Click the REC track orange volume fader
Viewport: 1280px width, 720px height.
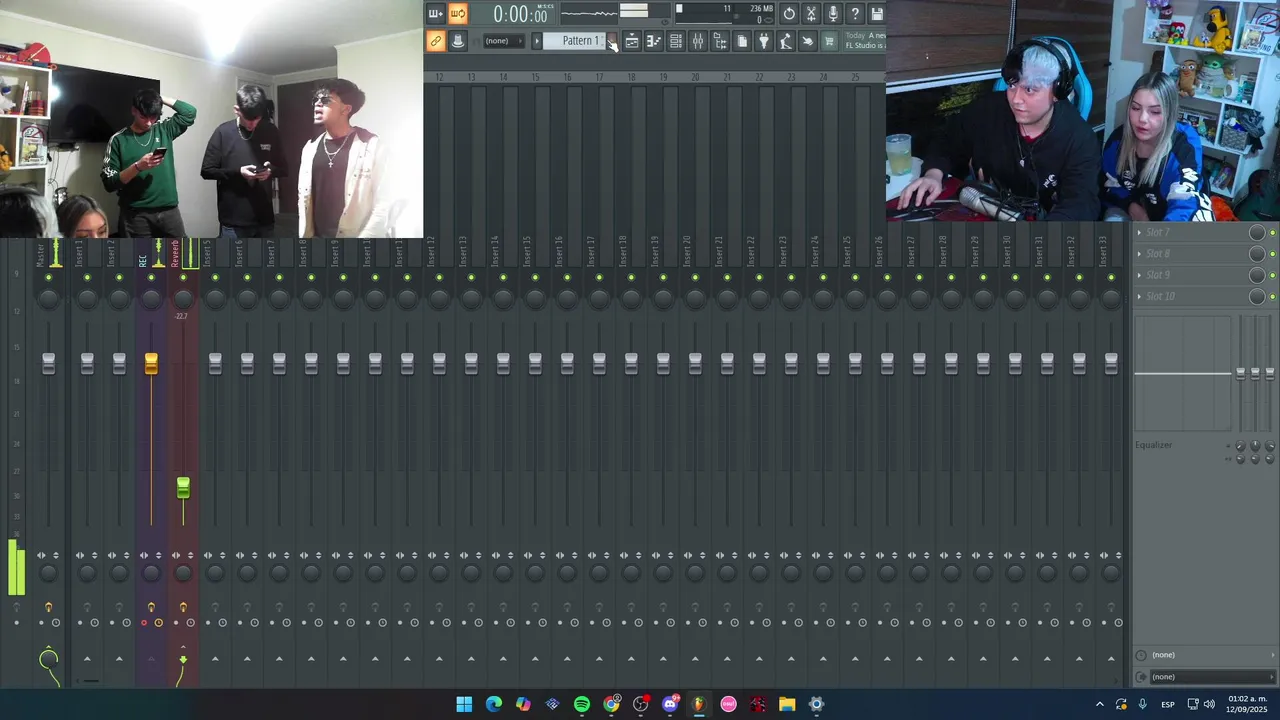pyautogui.click(x=151, y=363)
